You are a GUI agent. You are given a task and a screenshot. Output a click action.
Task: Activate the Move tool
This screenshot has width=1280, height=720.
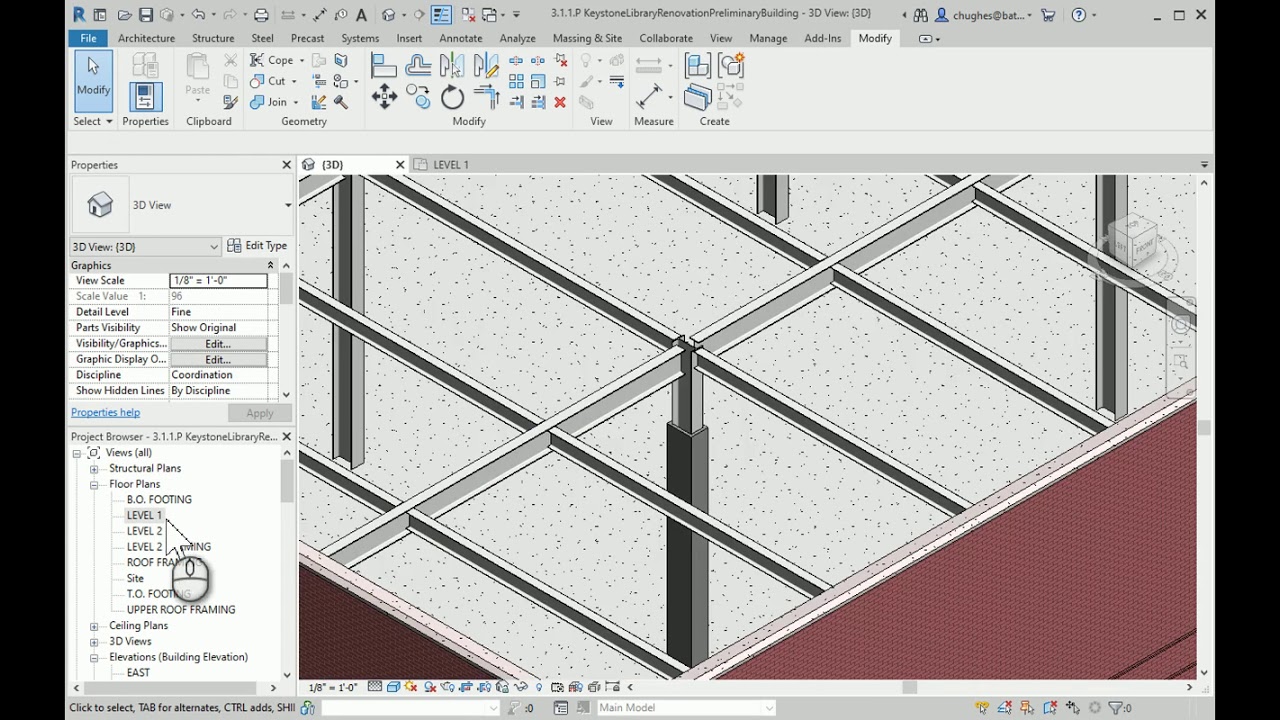tap(384, 97)
